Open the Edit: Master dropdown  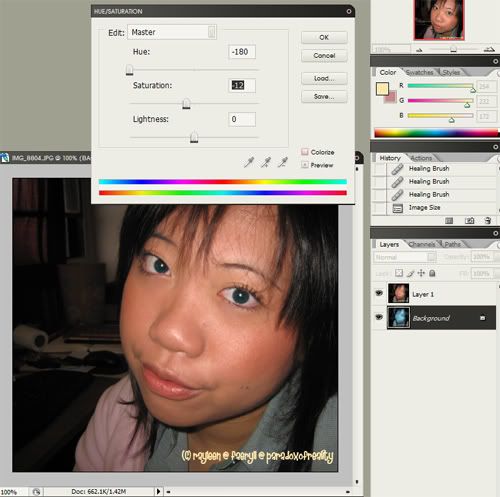pos(172,32)
